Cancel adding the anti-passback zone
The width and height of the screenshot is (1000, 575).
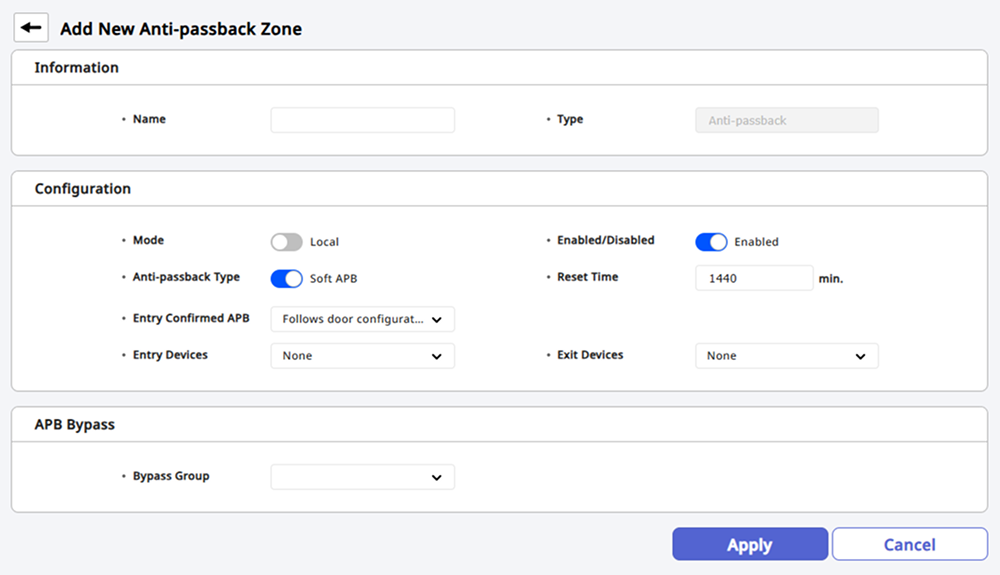(909, 545)
